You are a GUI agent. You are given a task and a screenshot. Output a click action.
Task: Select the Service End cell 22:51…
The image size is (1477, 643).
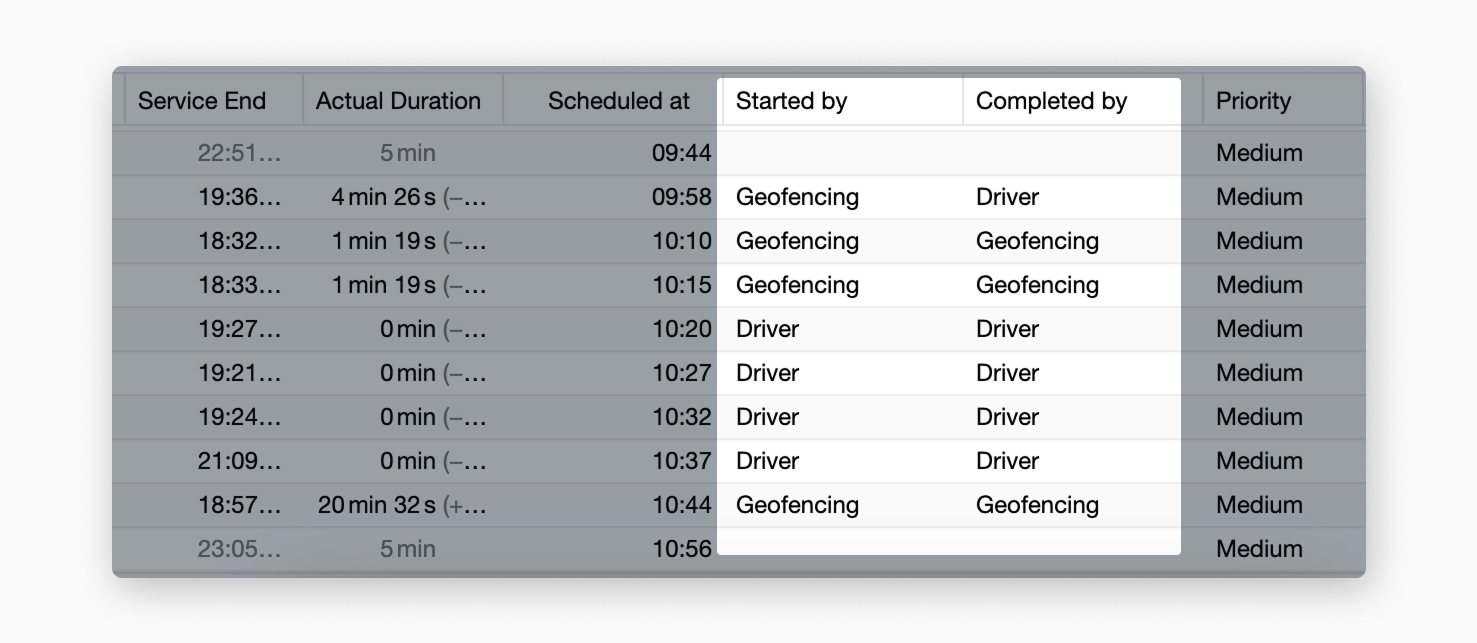240,153
